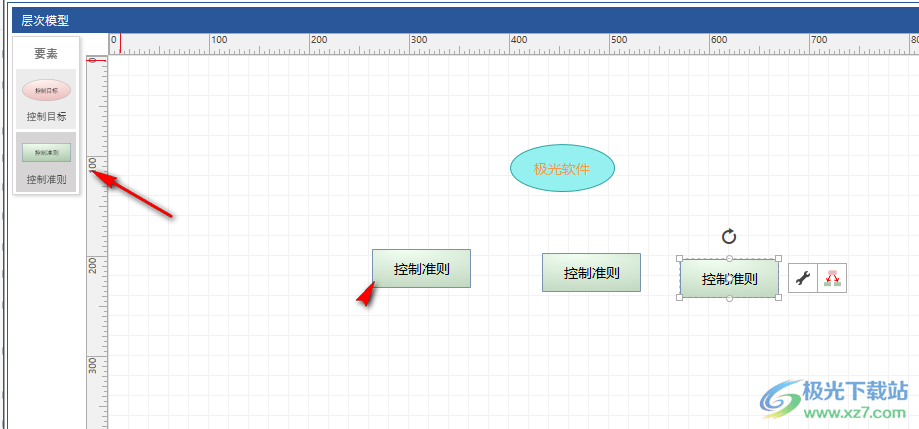This screenshot has width=919, height=429.
Task: Click the 层次模型 title bar text
Action: (x=45, y=21)
